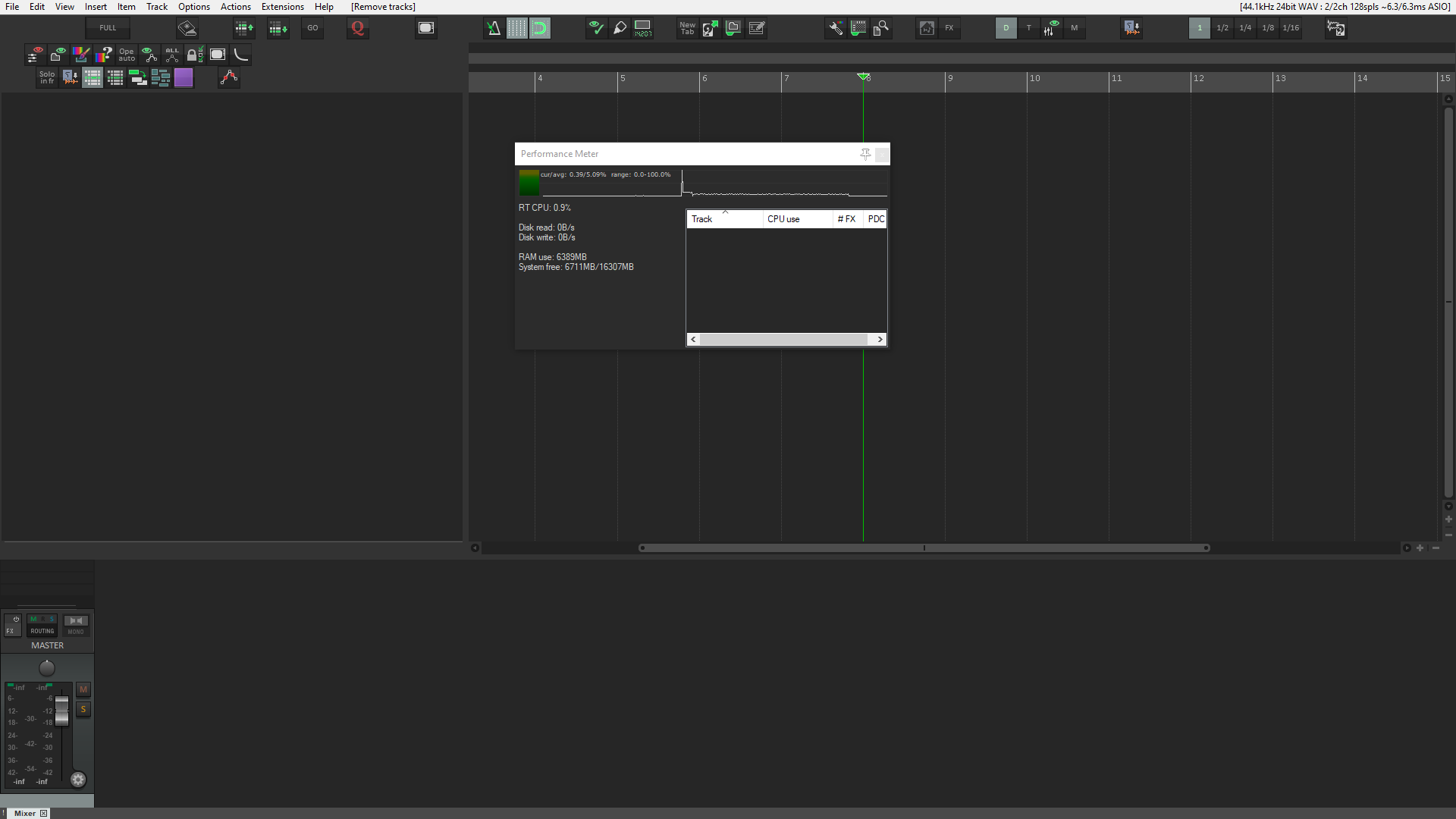Click the envelope points icon
The image size is (1456, 819).
(229, 77)
